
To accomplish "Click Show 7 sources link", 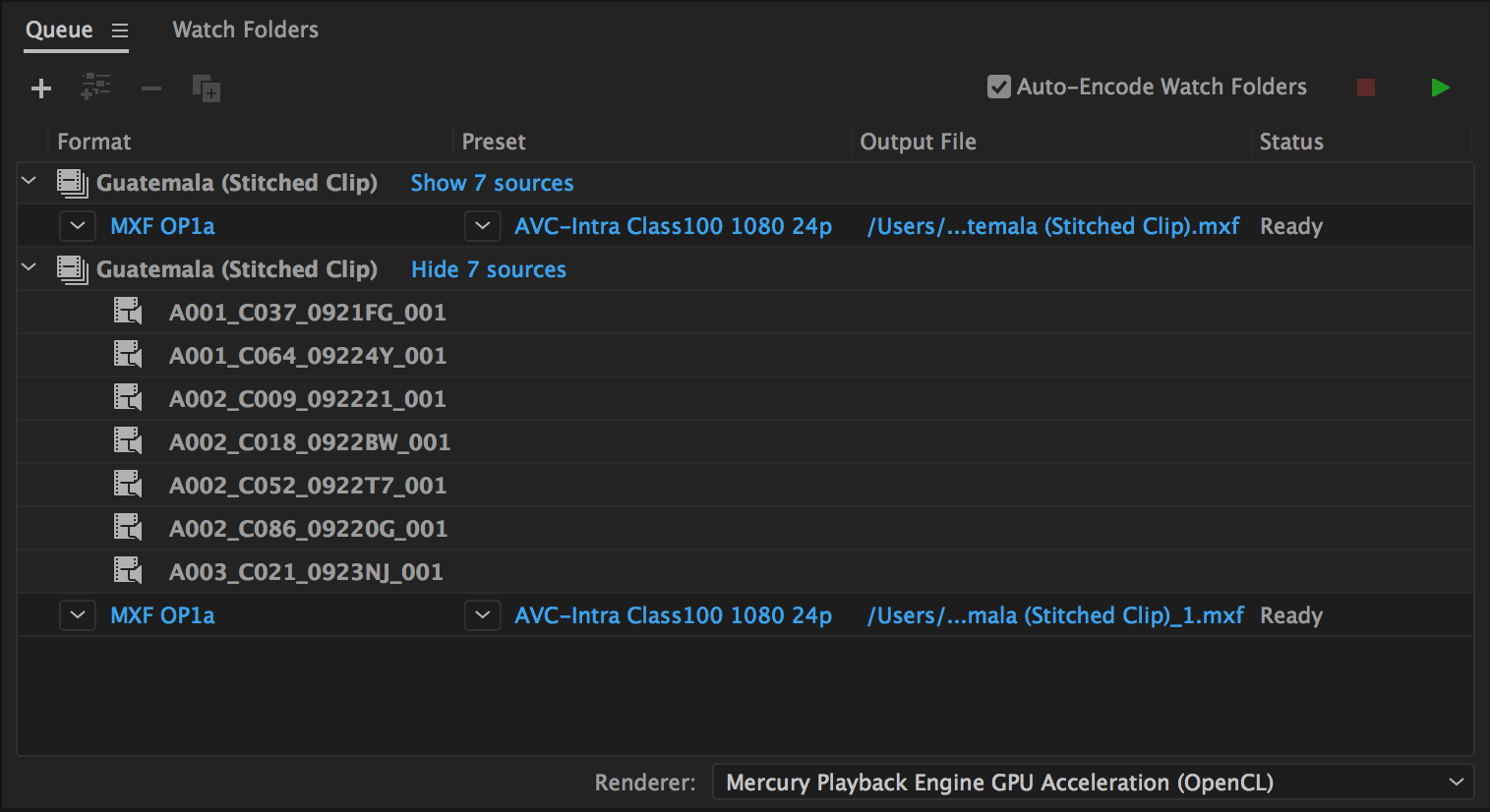I will [x=491, y=183].
